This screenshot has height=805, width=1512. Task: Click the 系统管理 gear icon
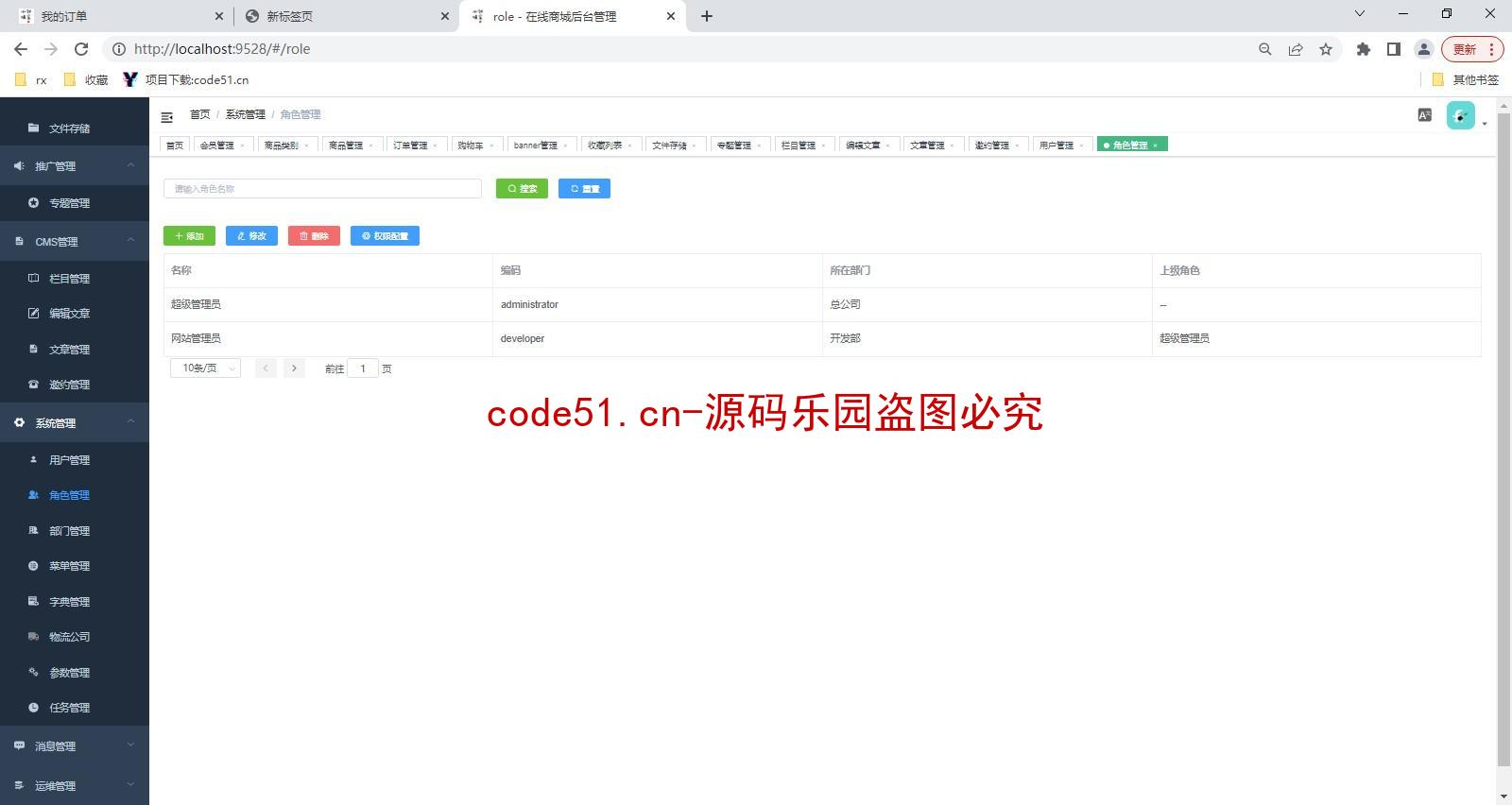[19, 423]
